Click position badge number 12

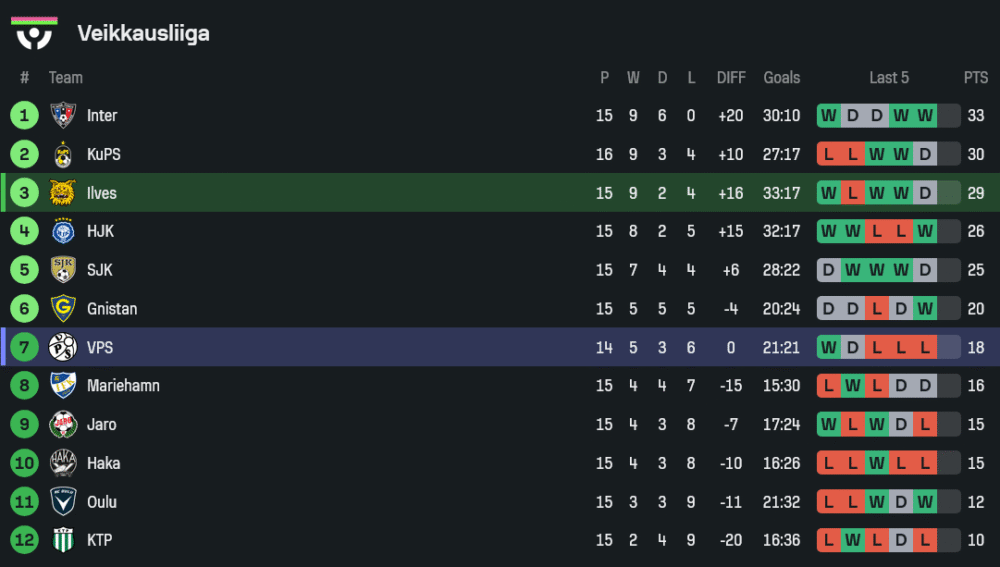[24, 541]
